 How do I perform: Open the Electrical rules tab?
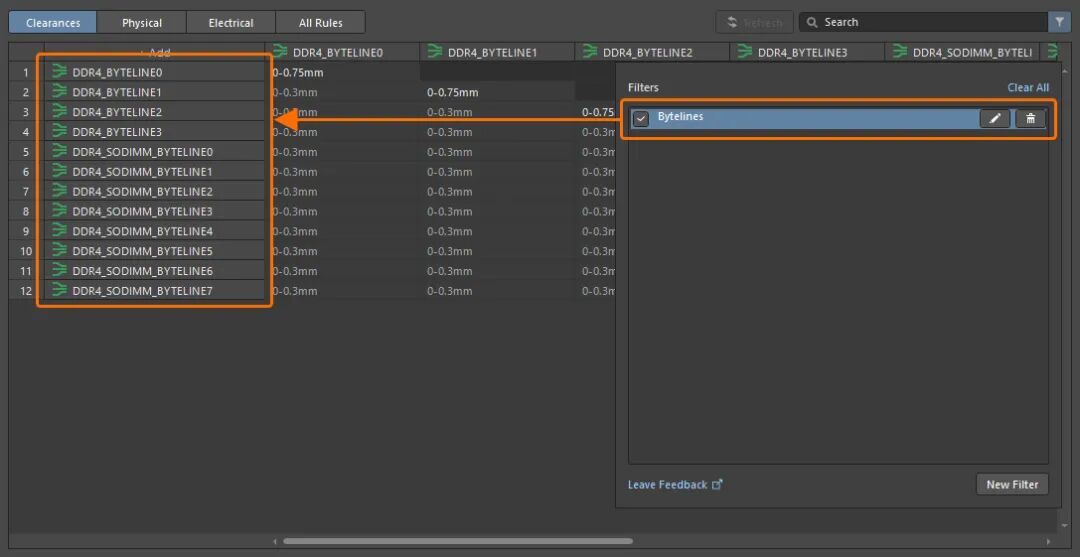pos(231,22)
